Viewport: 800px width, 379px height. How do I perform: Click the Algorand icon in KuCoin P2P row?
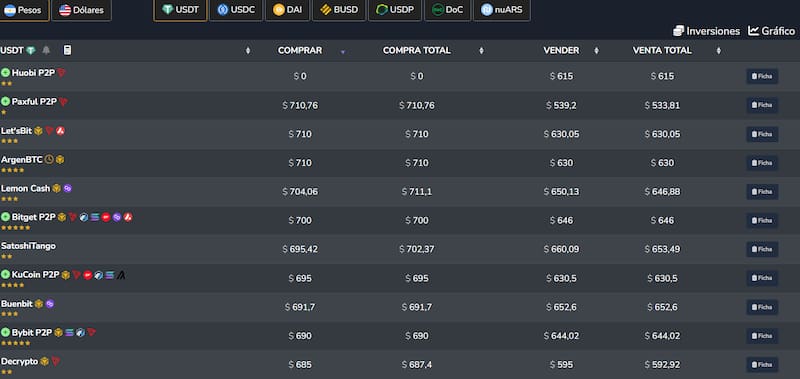click(121, 275)
